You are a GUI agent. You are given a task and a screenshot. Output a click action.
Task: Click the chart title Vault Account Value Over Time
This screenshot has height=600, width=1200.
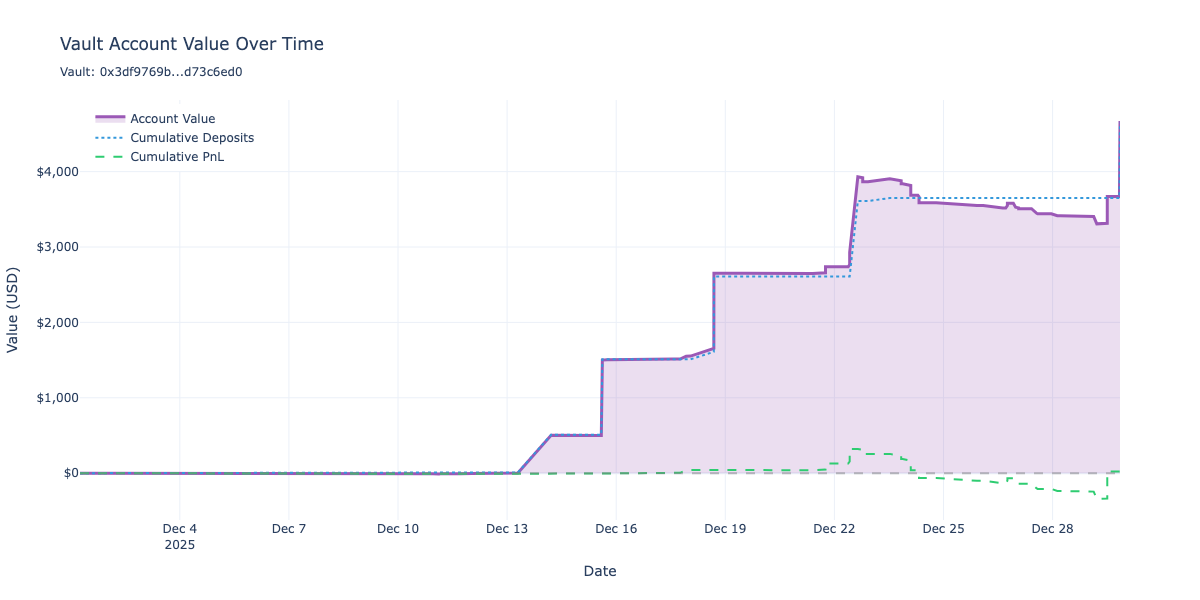click(x=192, y=44)
